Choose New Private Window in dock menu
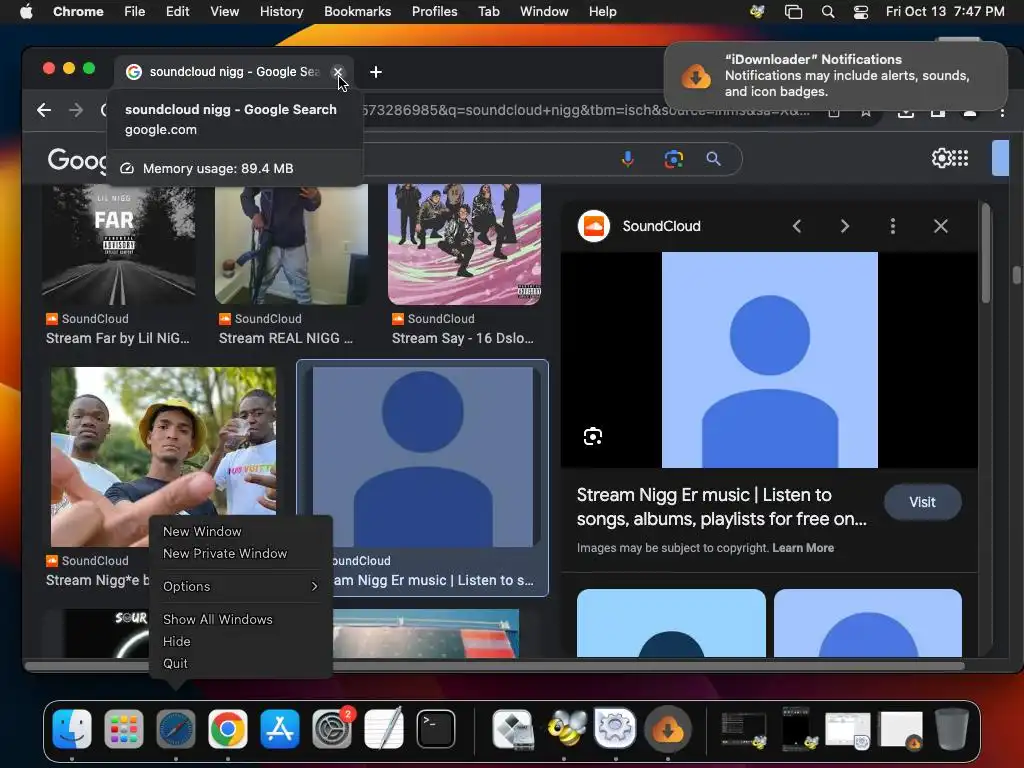1024x768 pixels. pyautogui.click(x=225, y=554)
